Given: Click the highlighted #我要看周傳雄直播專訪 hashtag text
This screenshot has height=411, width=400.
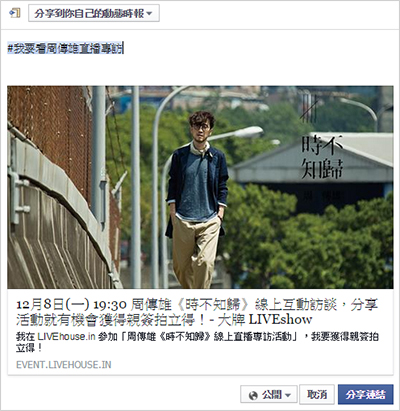Looking at the screenshot, I should 66,48.
